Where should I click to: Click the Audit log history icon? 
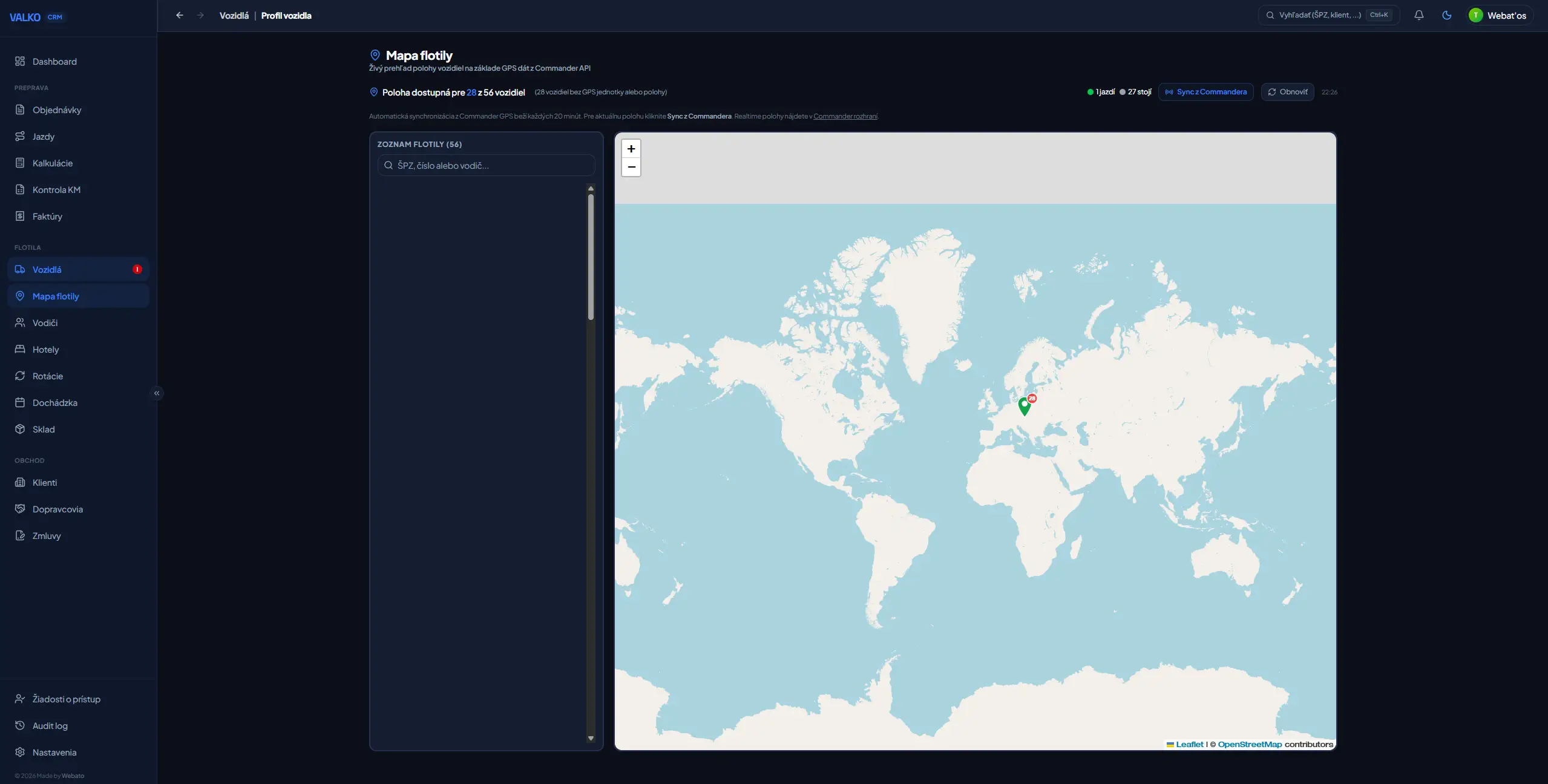(20, 726)
